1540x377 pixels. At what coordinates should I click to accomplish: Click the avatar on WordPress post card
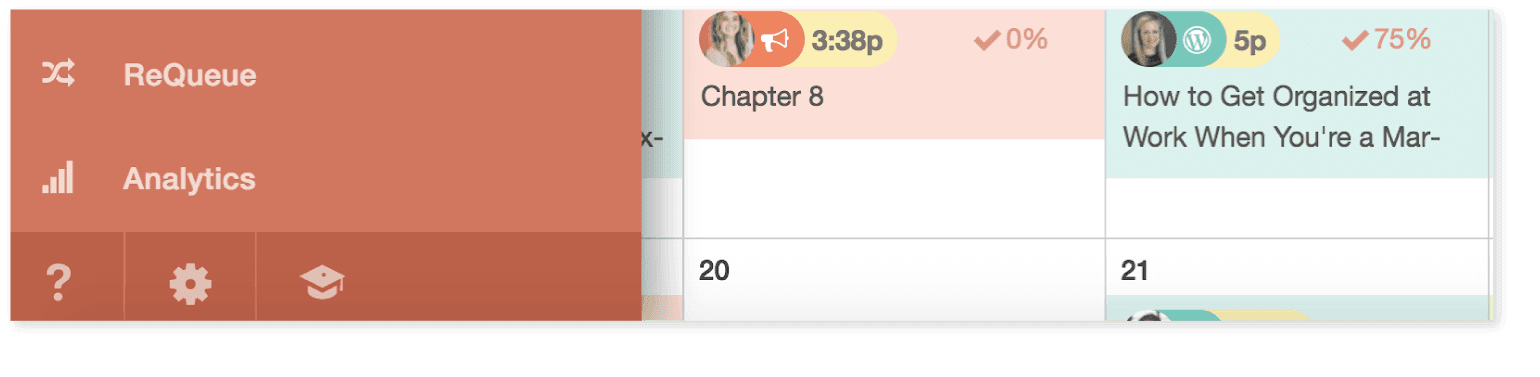(1149, 40)
